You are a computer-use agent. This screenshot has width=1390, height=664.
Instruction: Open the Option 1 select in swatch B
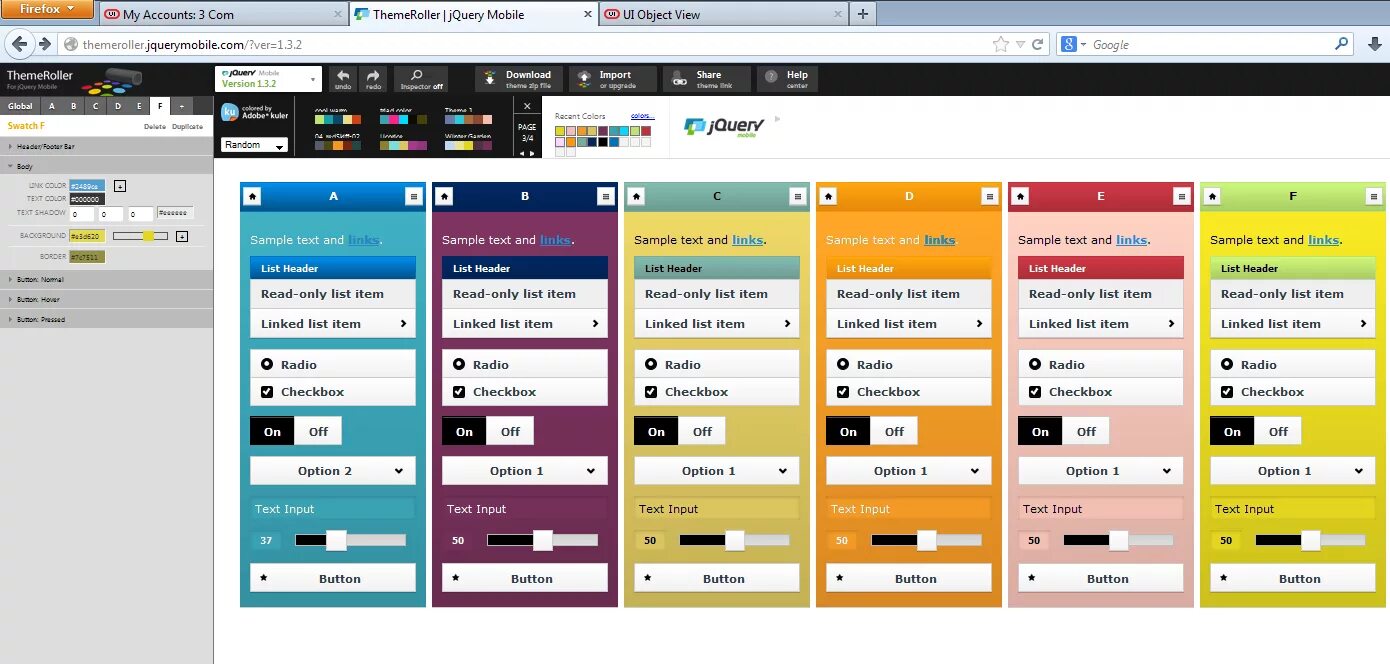(524, 471)
